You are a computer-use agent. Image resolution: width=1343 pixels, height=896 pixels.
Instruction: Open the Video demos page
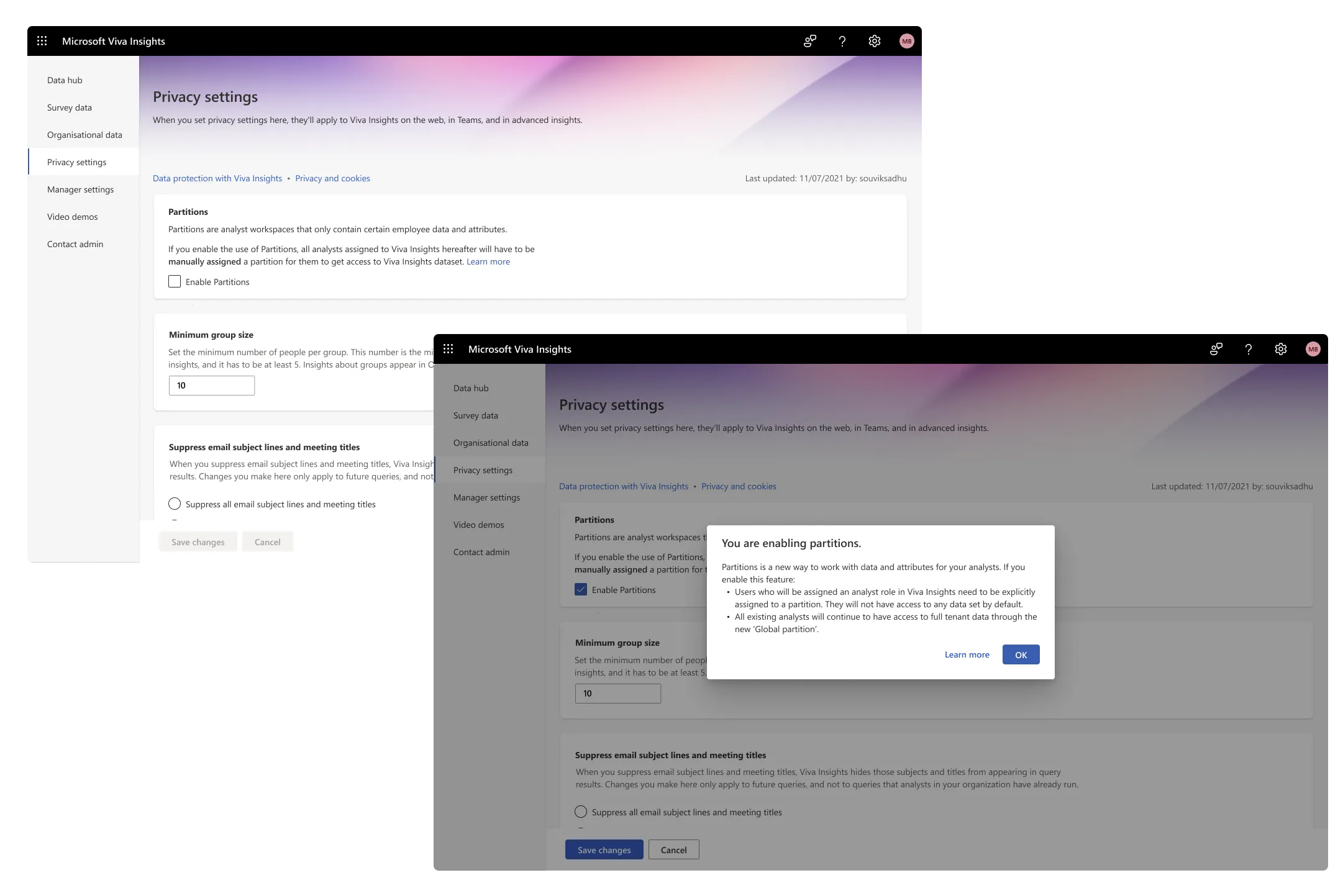tap(478, 524)
